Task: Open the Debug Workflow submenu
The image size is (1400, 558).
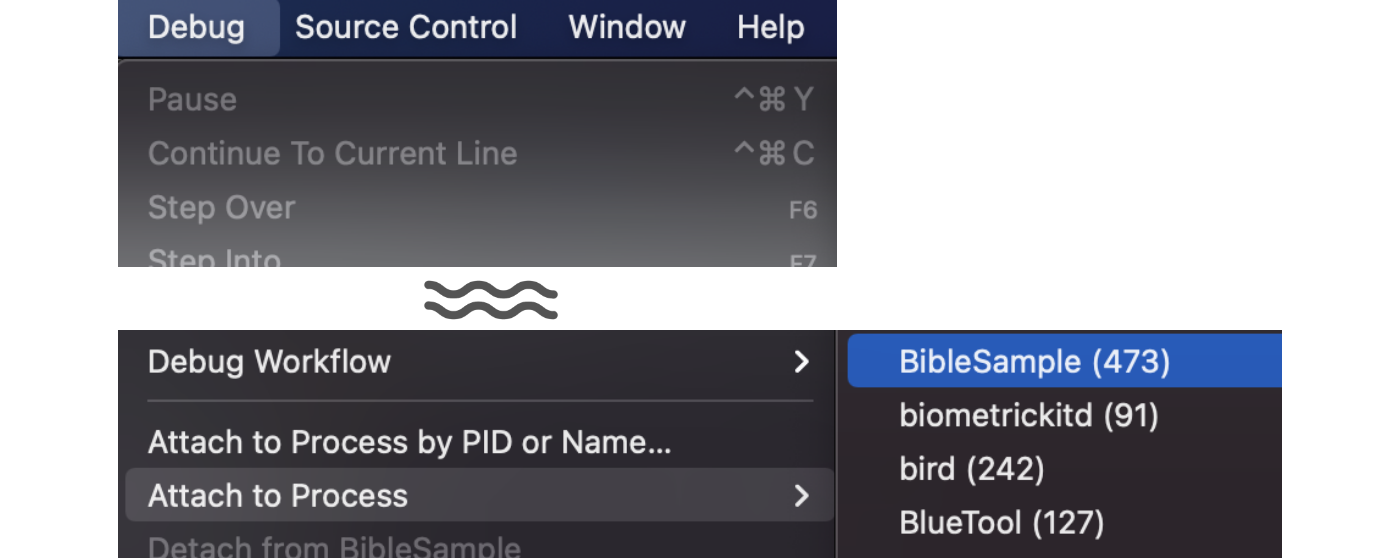Action: click(x=270, y=362)
